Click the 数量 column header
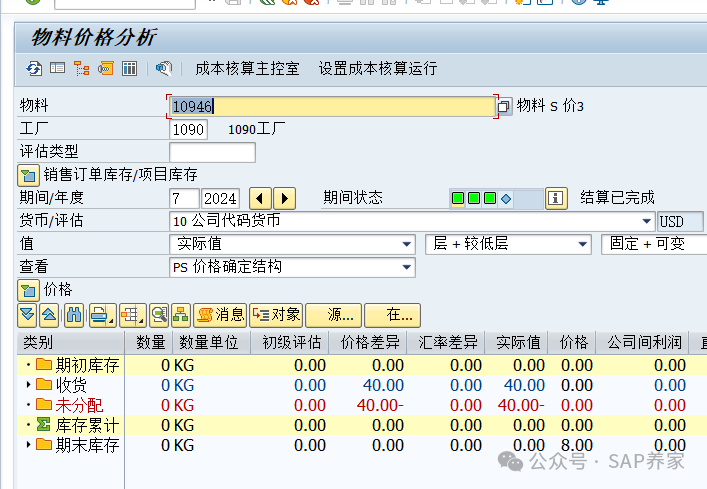 click(x=149, y=343)
